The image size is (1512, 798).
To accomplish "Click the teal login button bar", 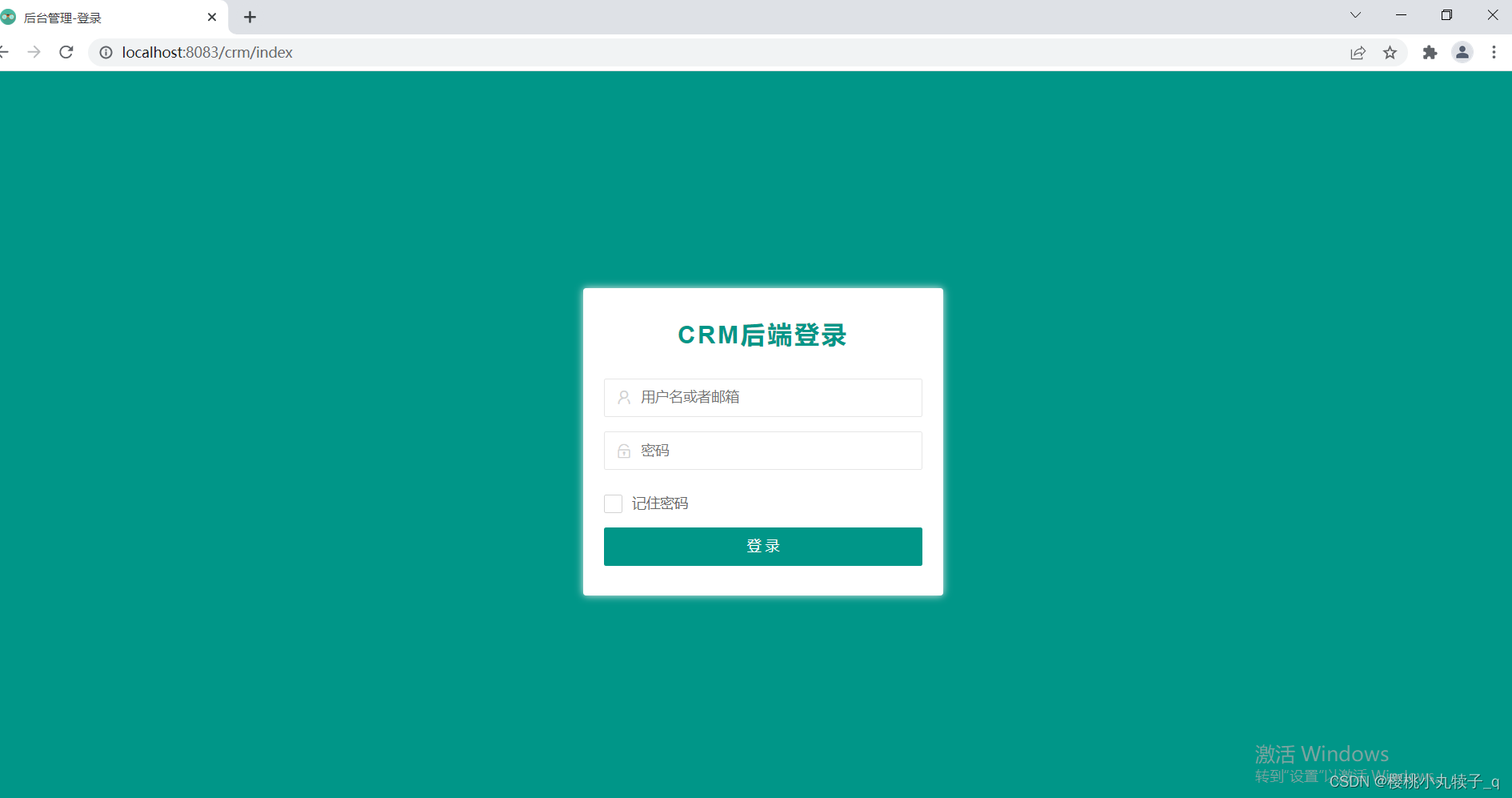I will pos(762,547).
